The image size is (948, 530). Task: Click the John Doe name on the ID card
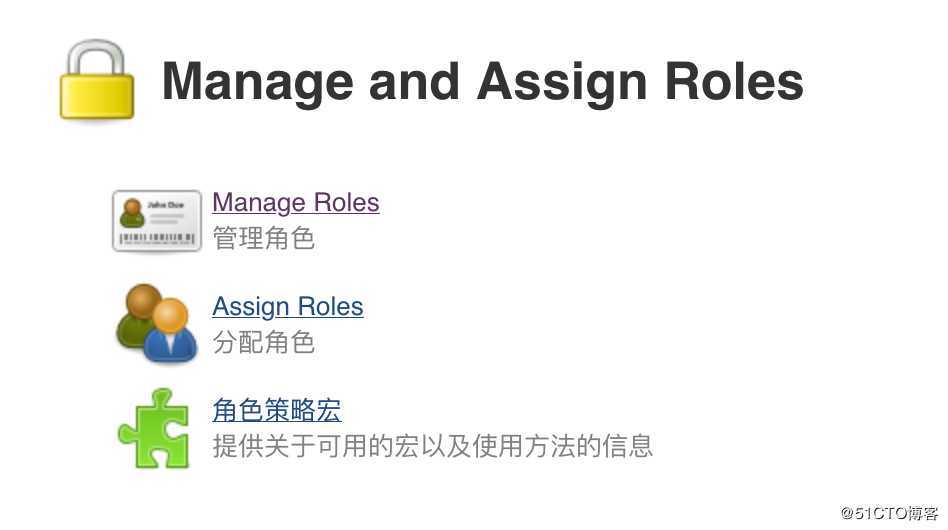pos(166,205)
